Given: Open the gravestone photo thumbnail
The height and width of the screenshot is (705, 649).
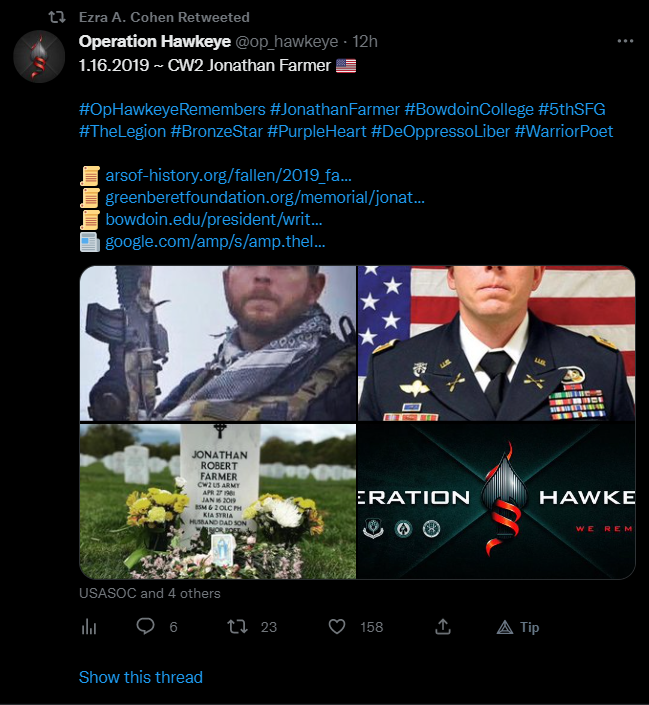Looking at the screenshot, I should (x=218, y=501).
